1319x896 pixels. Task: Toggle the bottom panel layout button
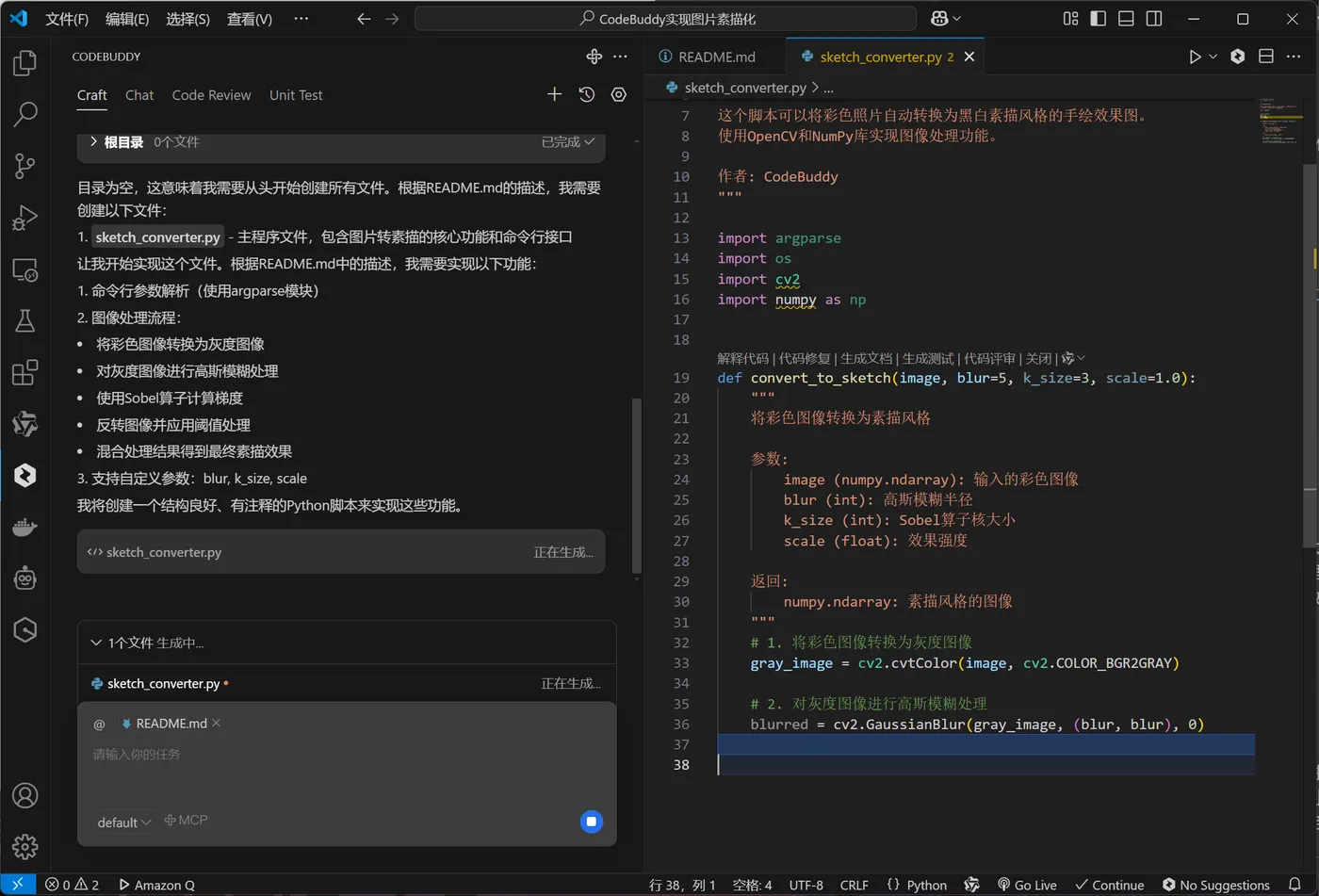tap(1126, 19)
